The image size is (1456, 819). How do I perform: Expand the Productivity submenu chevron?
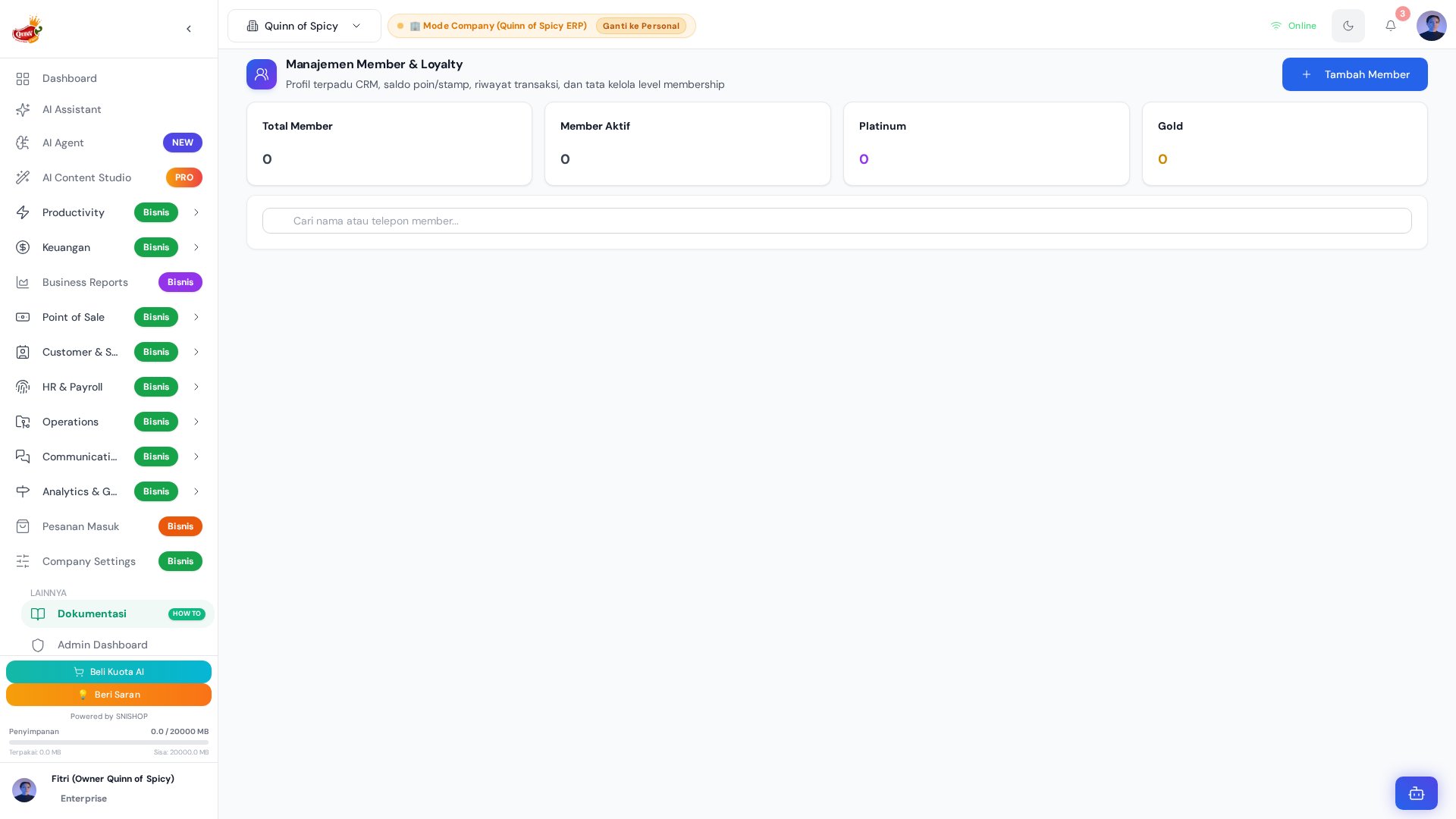[x=196, y=212]
